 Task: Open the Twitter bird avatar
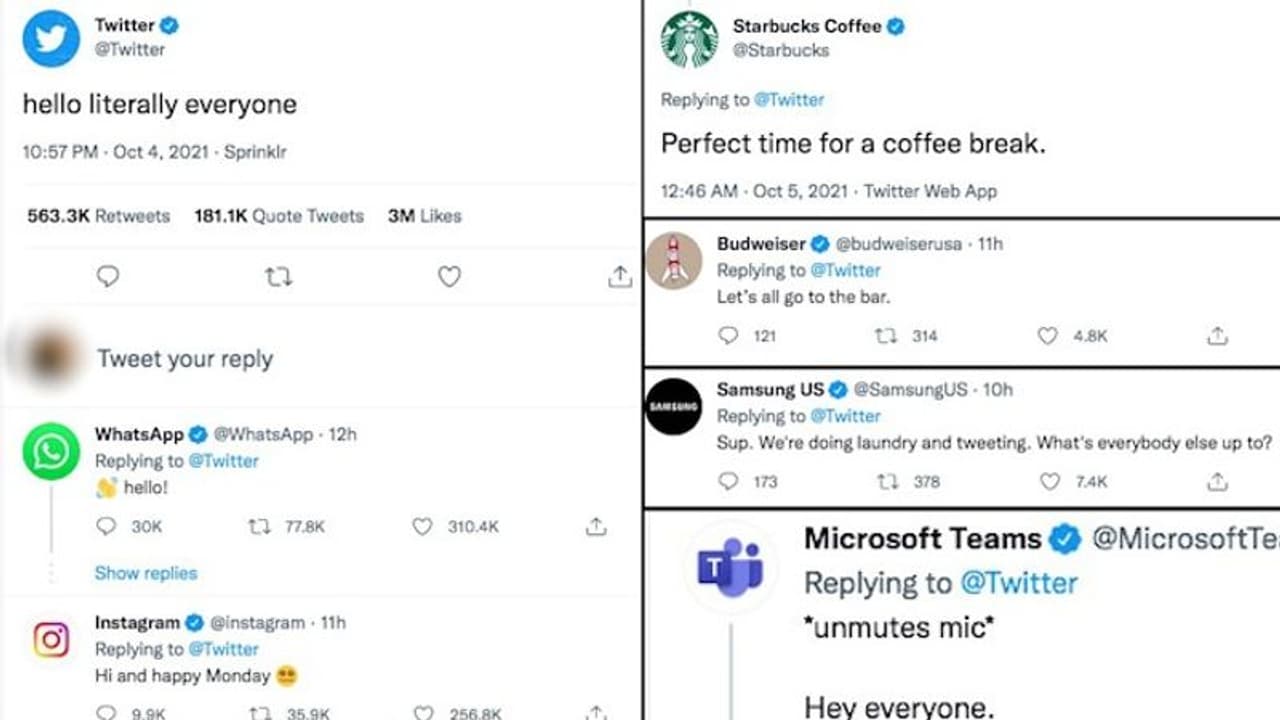pyautogui.click(x=50, y=38)
